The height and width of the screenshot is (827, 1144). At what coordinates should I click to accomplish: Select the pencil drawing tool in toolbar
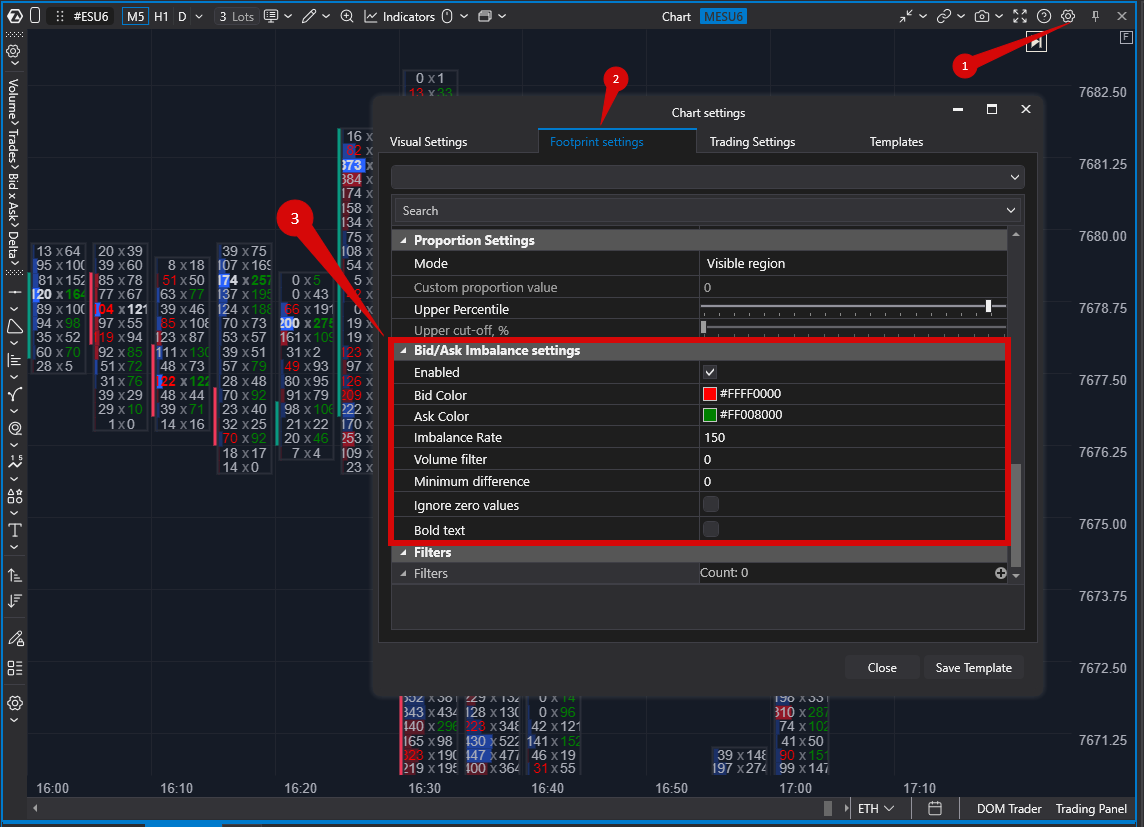pyautogui.click(x=309, y=16)
